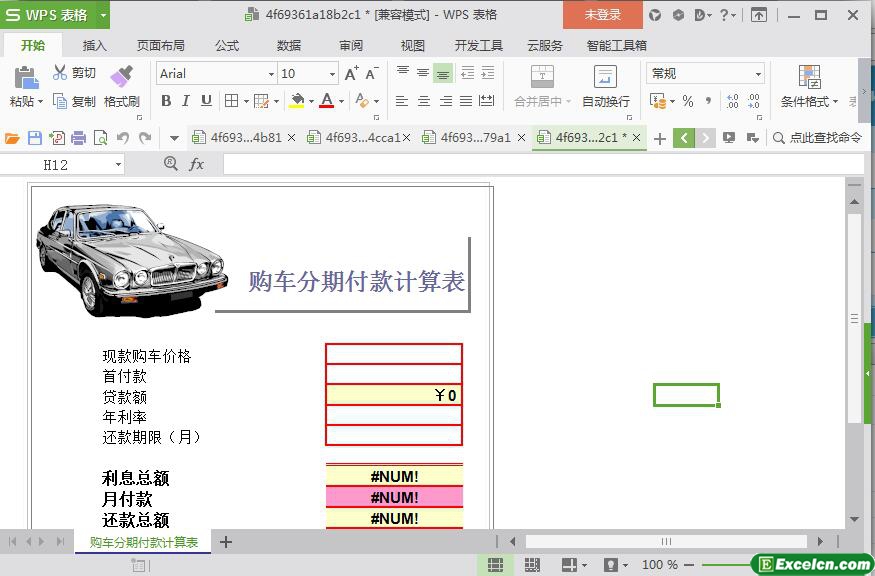
Task: Open the Arial font name dropdown
Action: pos(270,74)
